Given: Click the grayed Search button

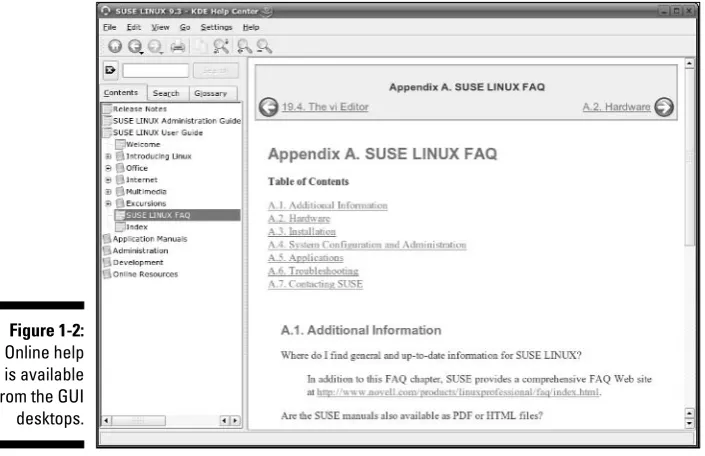Looking at the screenshot, I should (215, 71).
